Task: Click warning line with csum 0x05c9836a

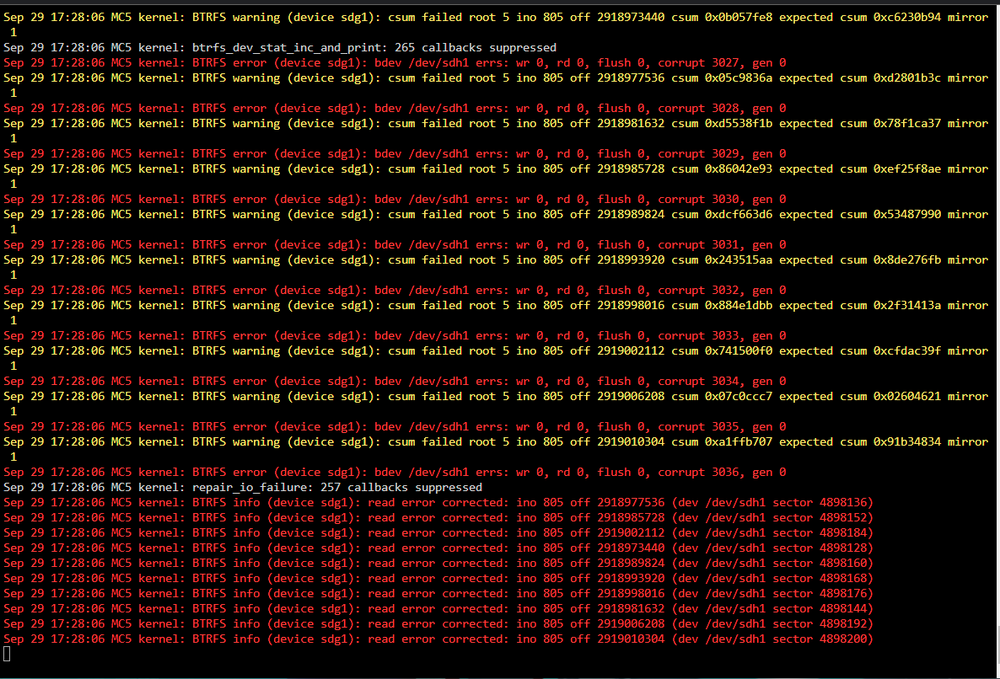Action: 496,85
